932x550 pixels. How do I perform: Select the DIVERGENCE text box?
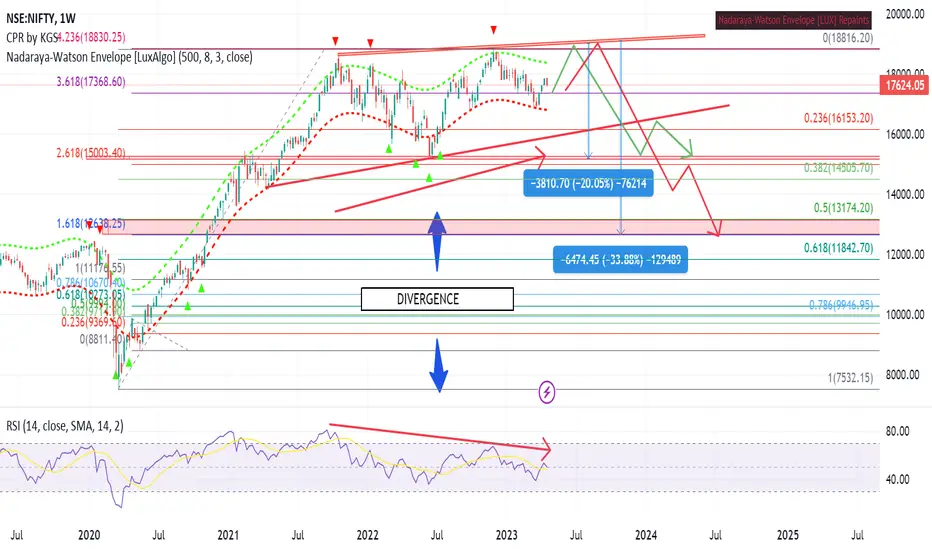(437, 299)
